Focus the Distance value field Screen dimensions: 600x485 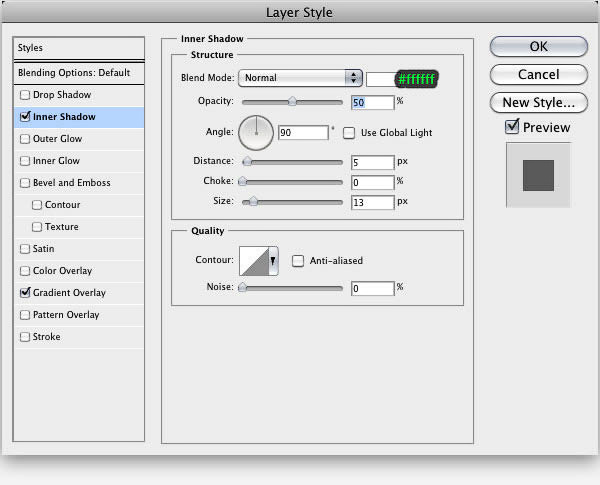tap(372, 163)
